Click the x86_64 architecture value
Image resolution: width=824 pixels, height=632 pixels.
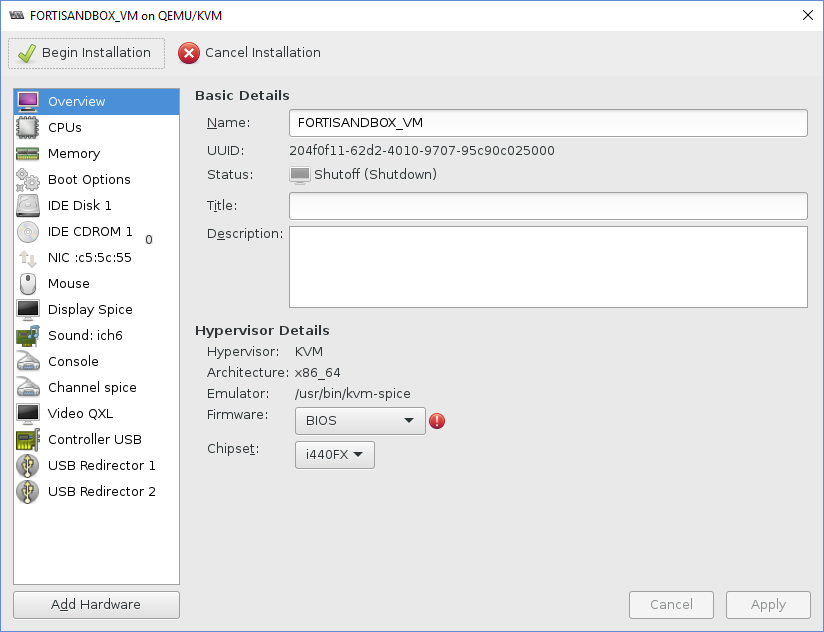(317, 373)
